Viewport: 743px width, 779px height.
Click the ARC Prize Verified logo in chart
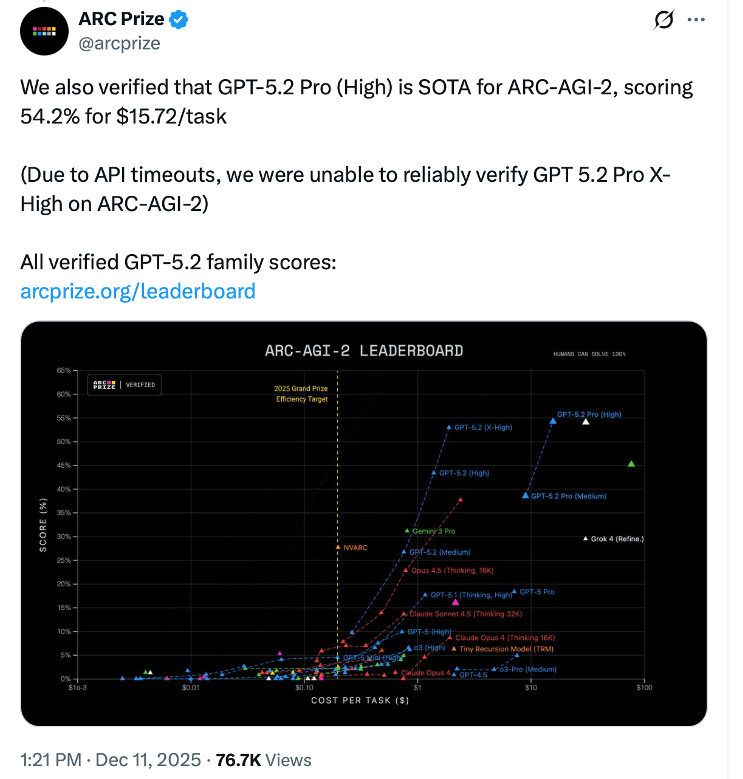pos(123,384)
